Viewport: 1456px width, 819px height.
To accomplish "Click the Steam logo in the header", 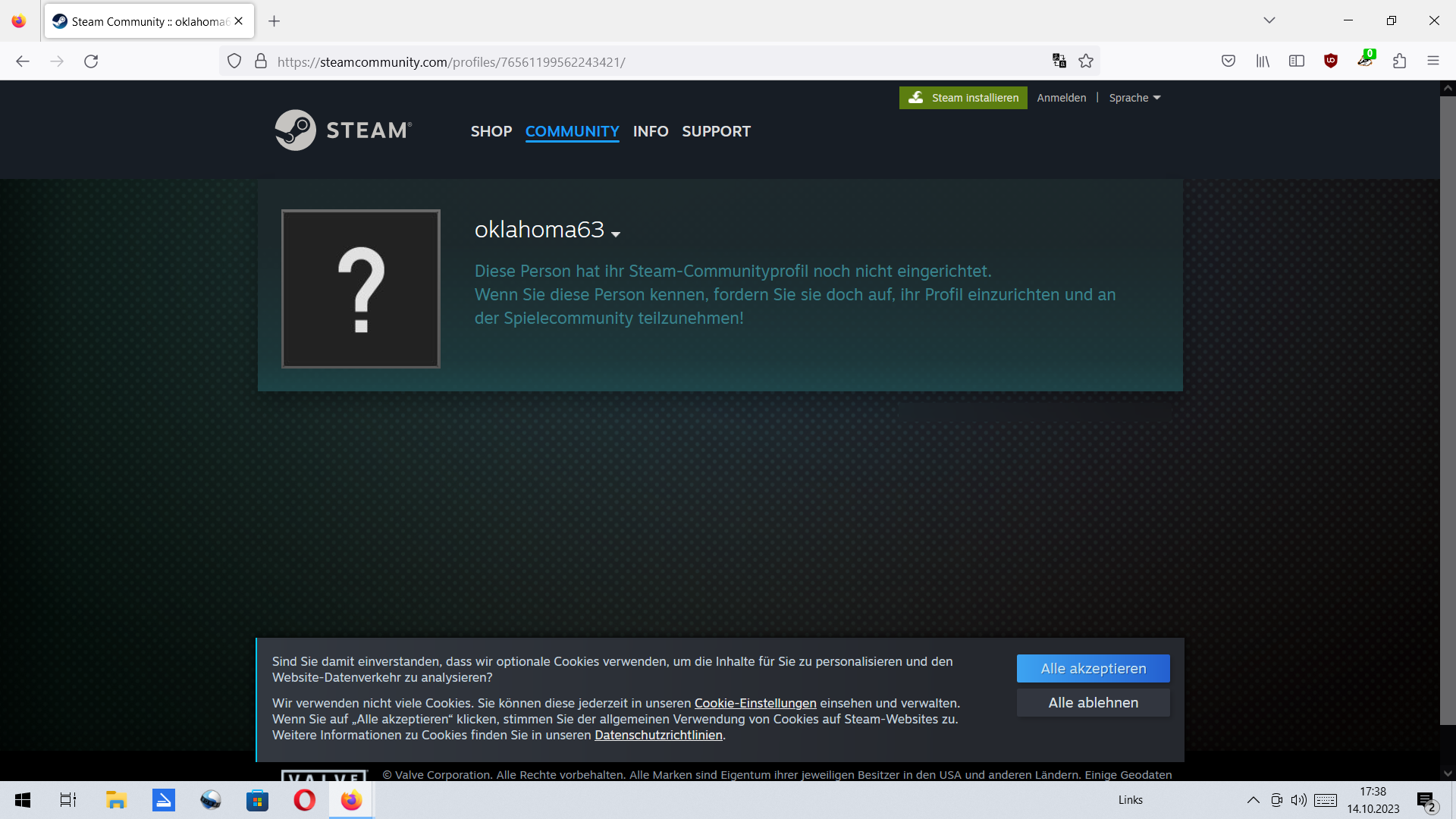I will (x=343, y=130).
